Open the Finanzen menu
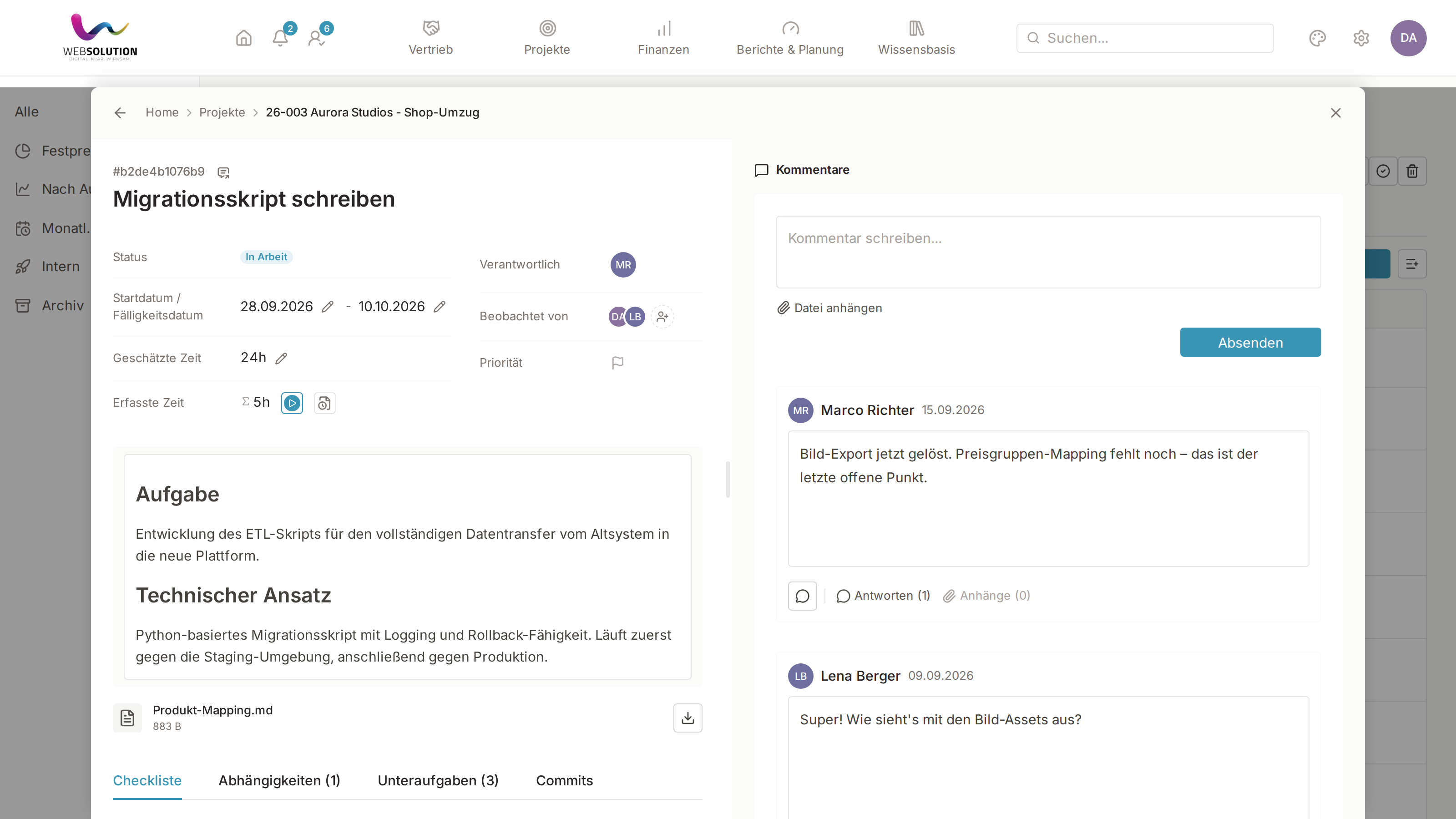Image resolution: width=1456 pixels, height=819 pixels. point(663,38)
